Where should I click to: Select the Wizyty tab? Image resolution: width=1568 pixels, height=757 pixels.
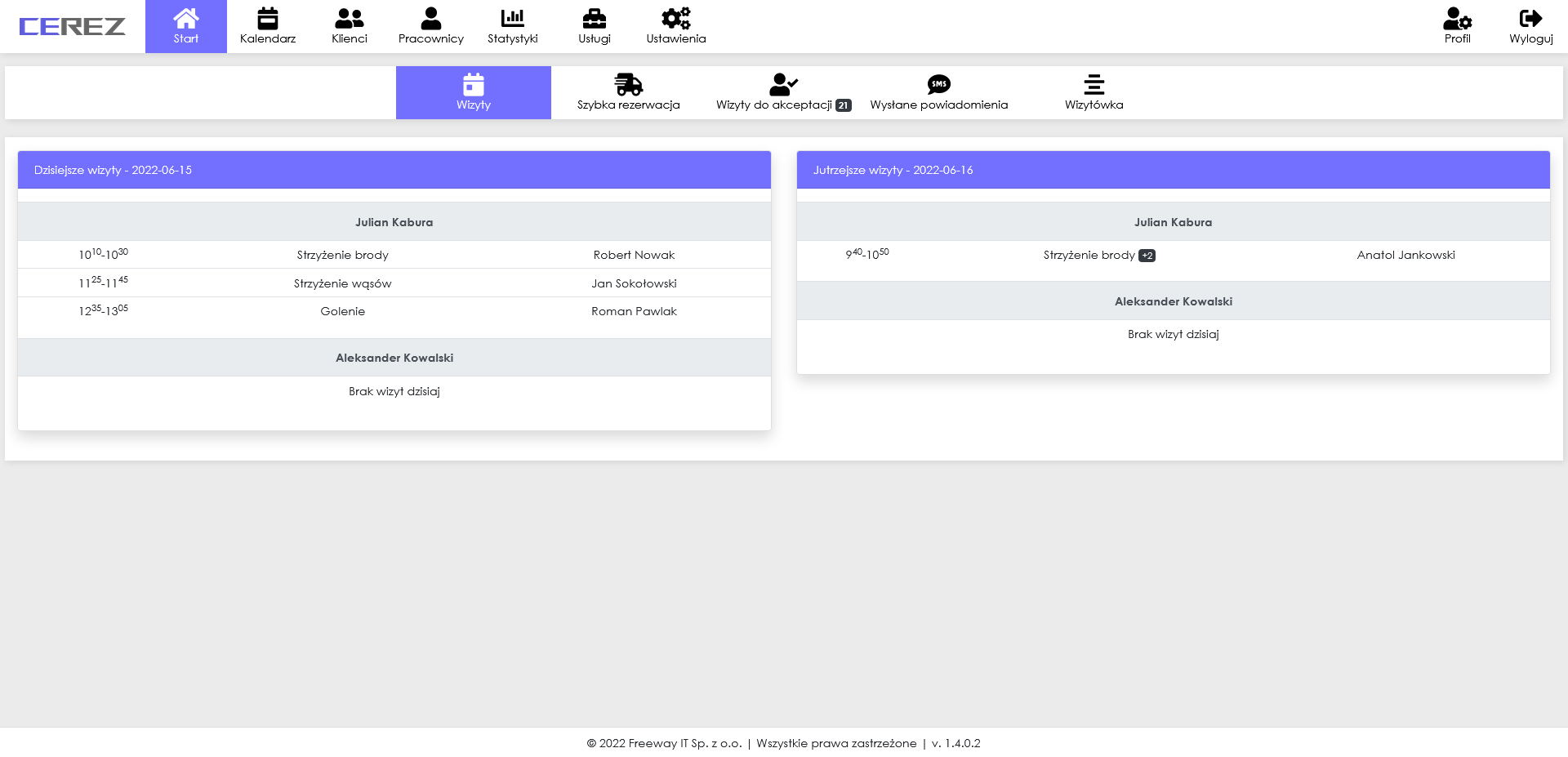click(474, 93)
